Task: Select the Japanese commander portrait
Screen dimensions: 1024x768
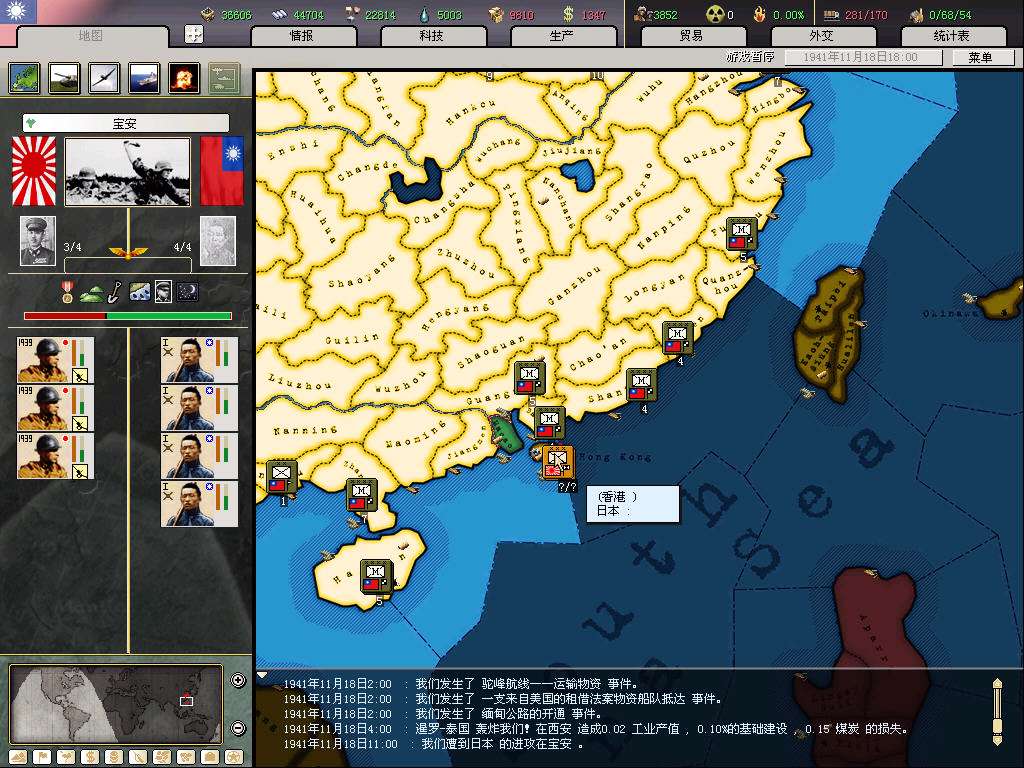Action: click(x=38, y=241)
